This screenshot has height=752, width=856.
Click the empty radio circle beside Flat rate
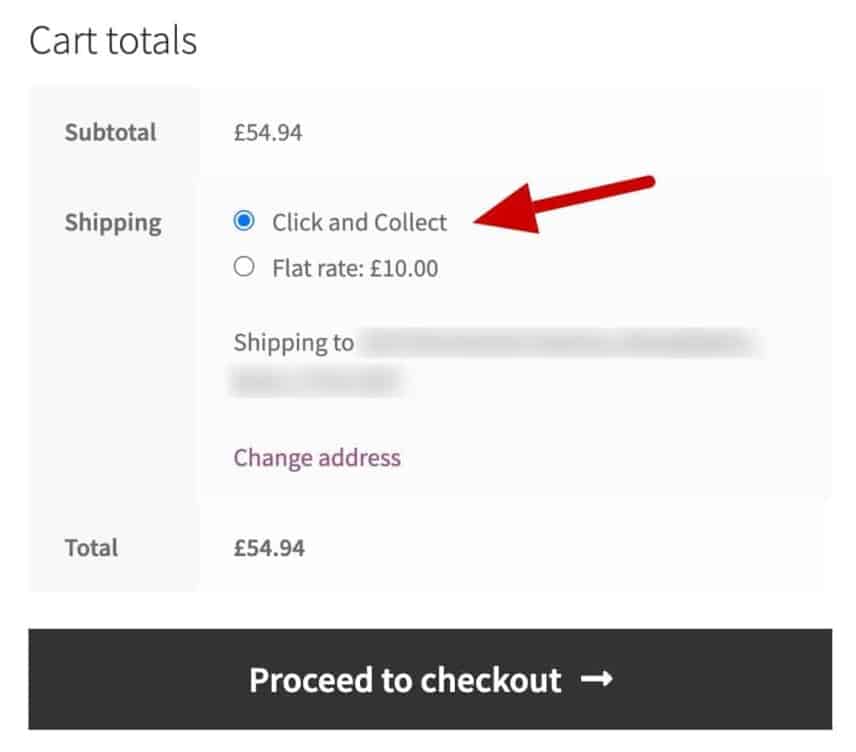tap(243, 267)
